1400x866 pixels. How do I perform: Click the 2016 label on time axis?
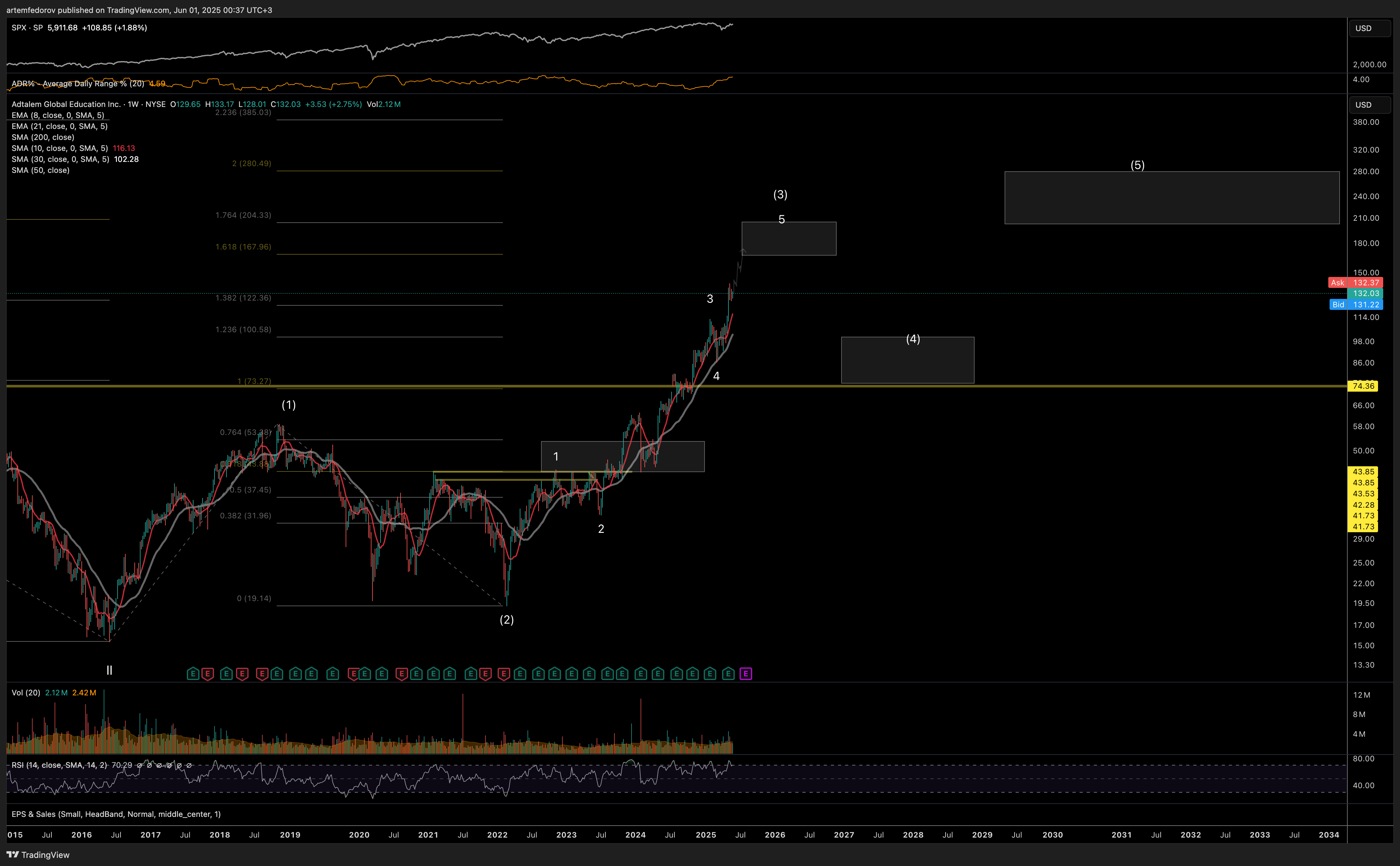(x=81, y=835)
